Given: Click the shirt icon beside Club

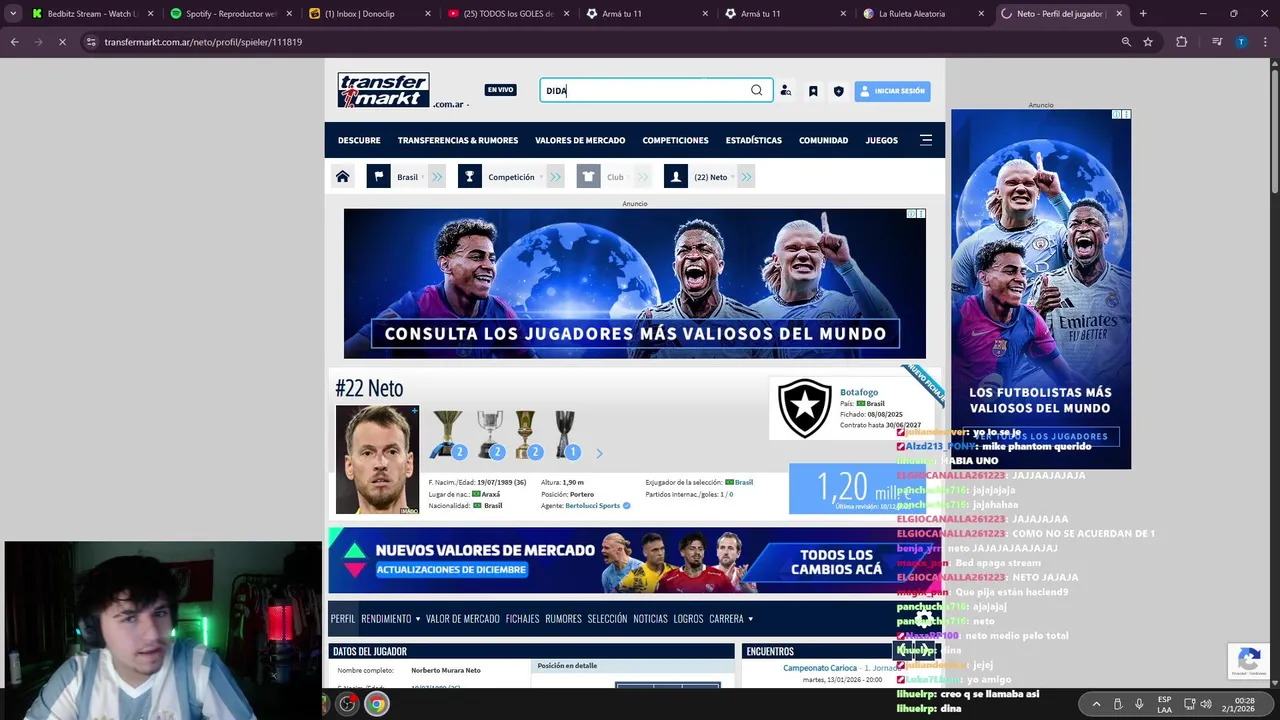Looking at the screenshot, I should click(588, 177).
